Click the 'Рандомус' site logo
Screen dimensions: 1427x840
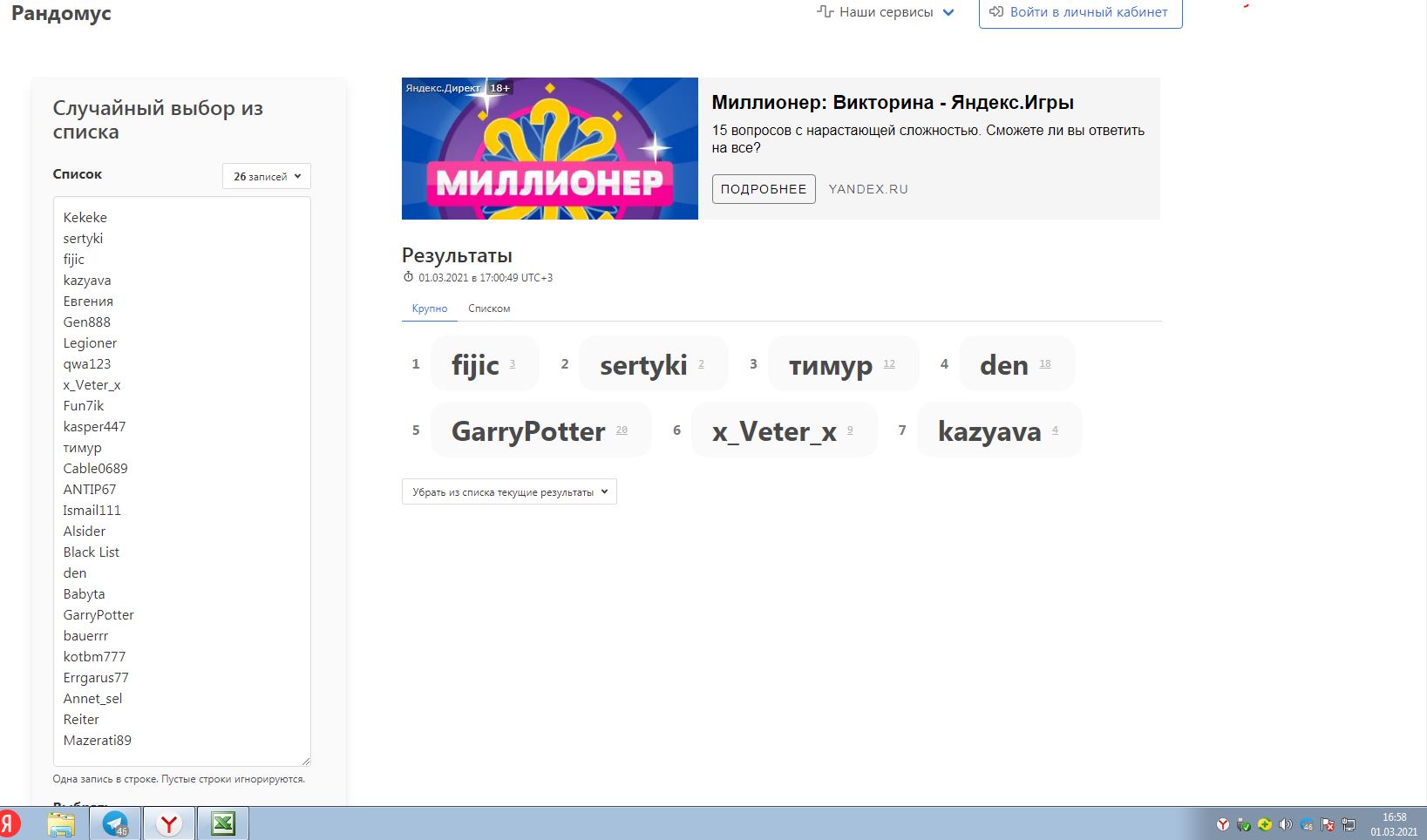coord(61,13)
